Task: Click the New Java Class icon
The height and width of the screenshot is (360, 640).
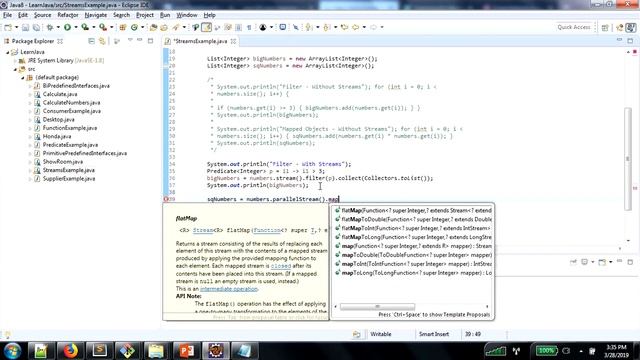Action: pos(134,27)
